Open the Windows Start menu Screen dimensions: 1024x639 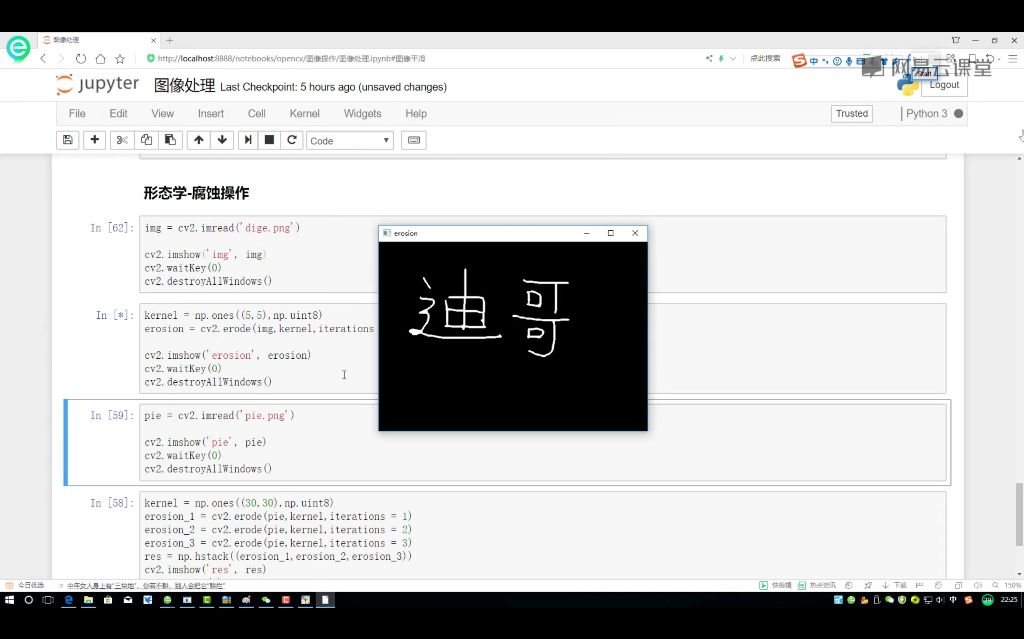coord(9,599)
